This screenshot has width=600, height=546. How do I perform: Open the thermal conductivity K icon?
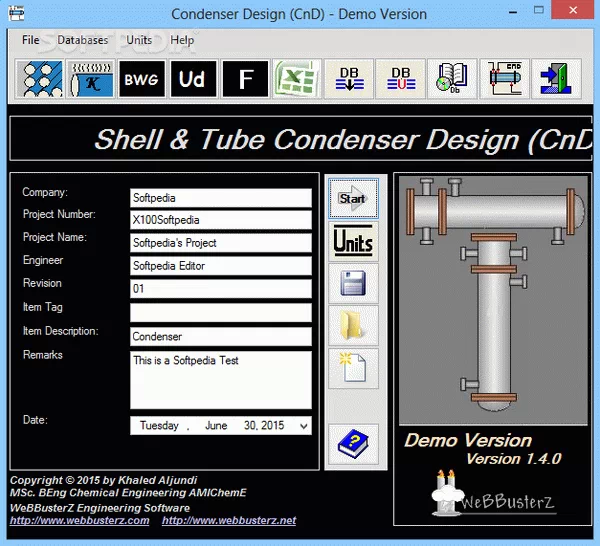(x=91, y=79)
